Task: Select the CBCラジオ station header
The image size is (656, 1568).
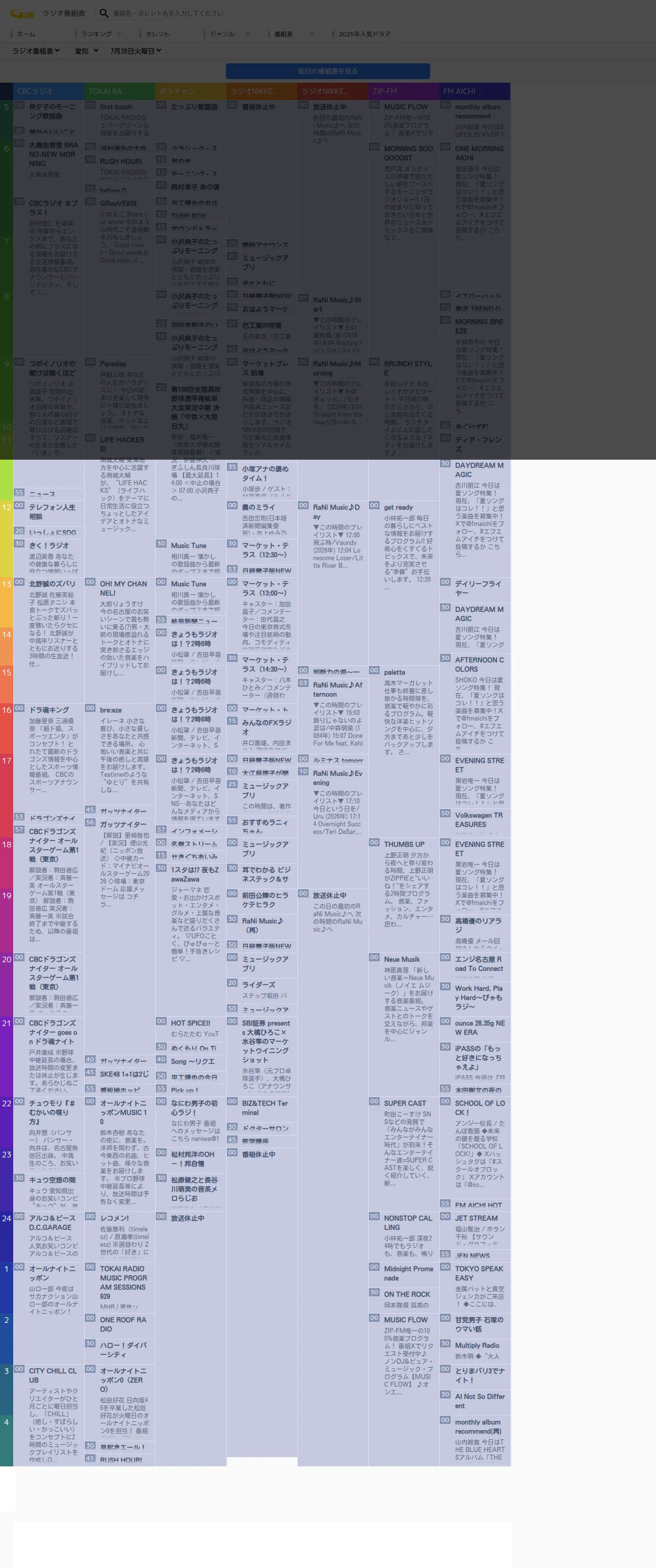Action: tap(48, 91)
